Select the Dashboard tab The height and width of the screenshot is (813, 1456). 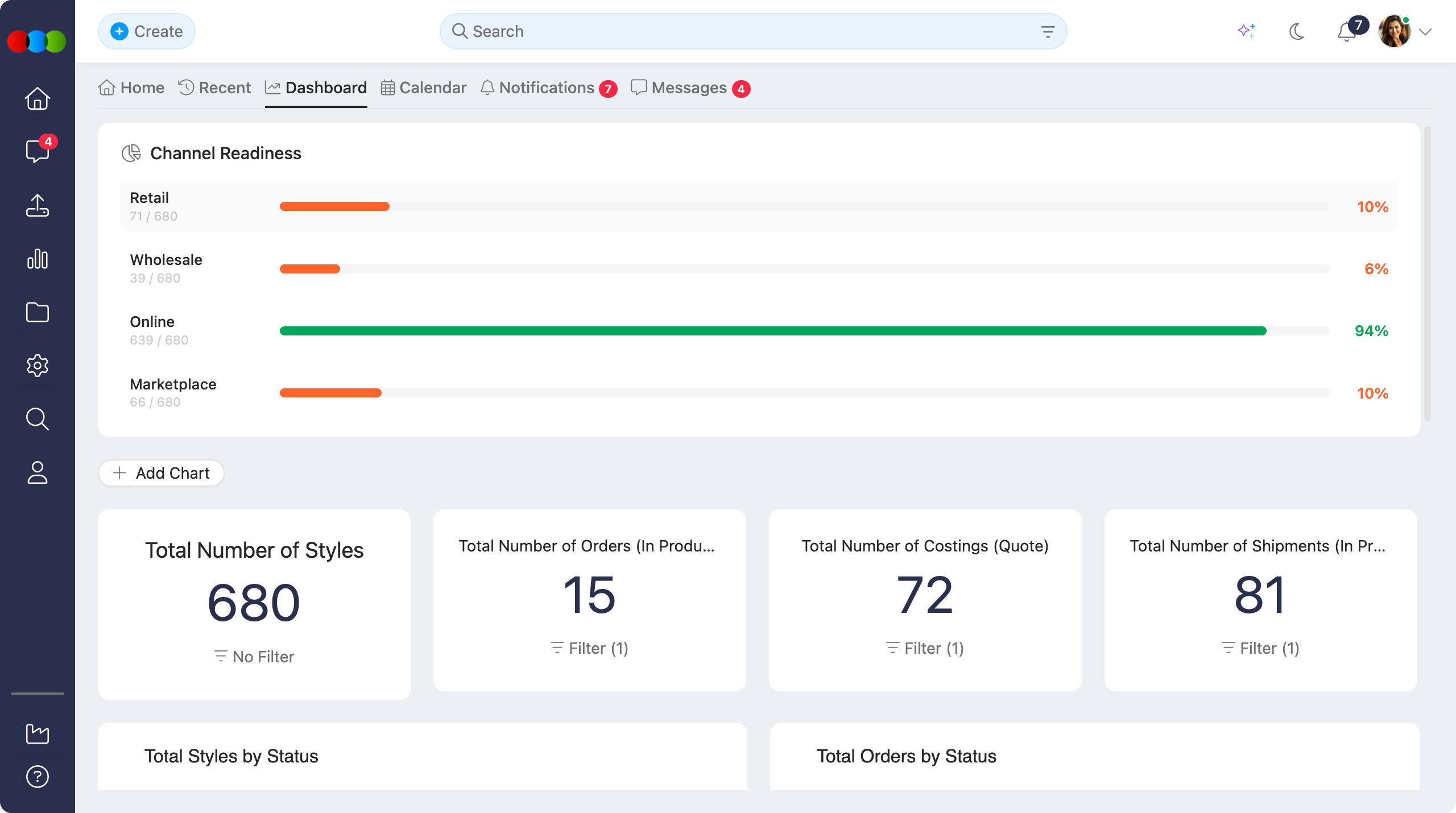(316, 88)
